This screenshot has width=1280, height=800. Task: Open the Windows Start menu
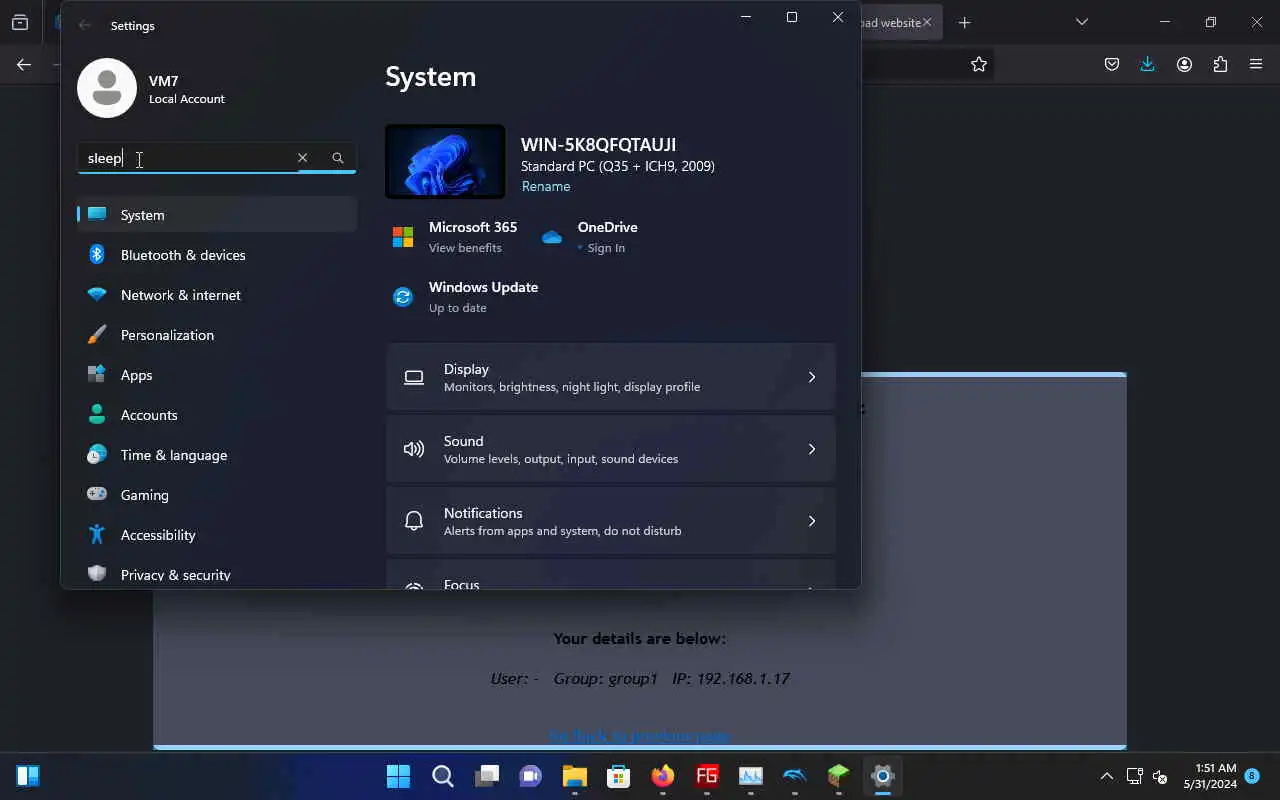pyautogui.click(x=398, y=776)
